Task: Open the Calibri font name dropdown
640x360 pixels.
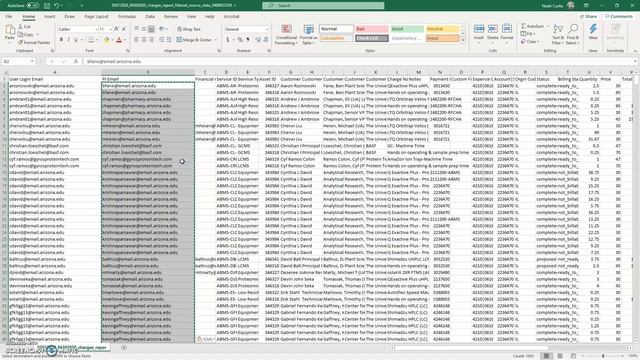Action: tap(97, 29)
